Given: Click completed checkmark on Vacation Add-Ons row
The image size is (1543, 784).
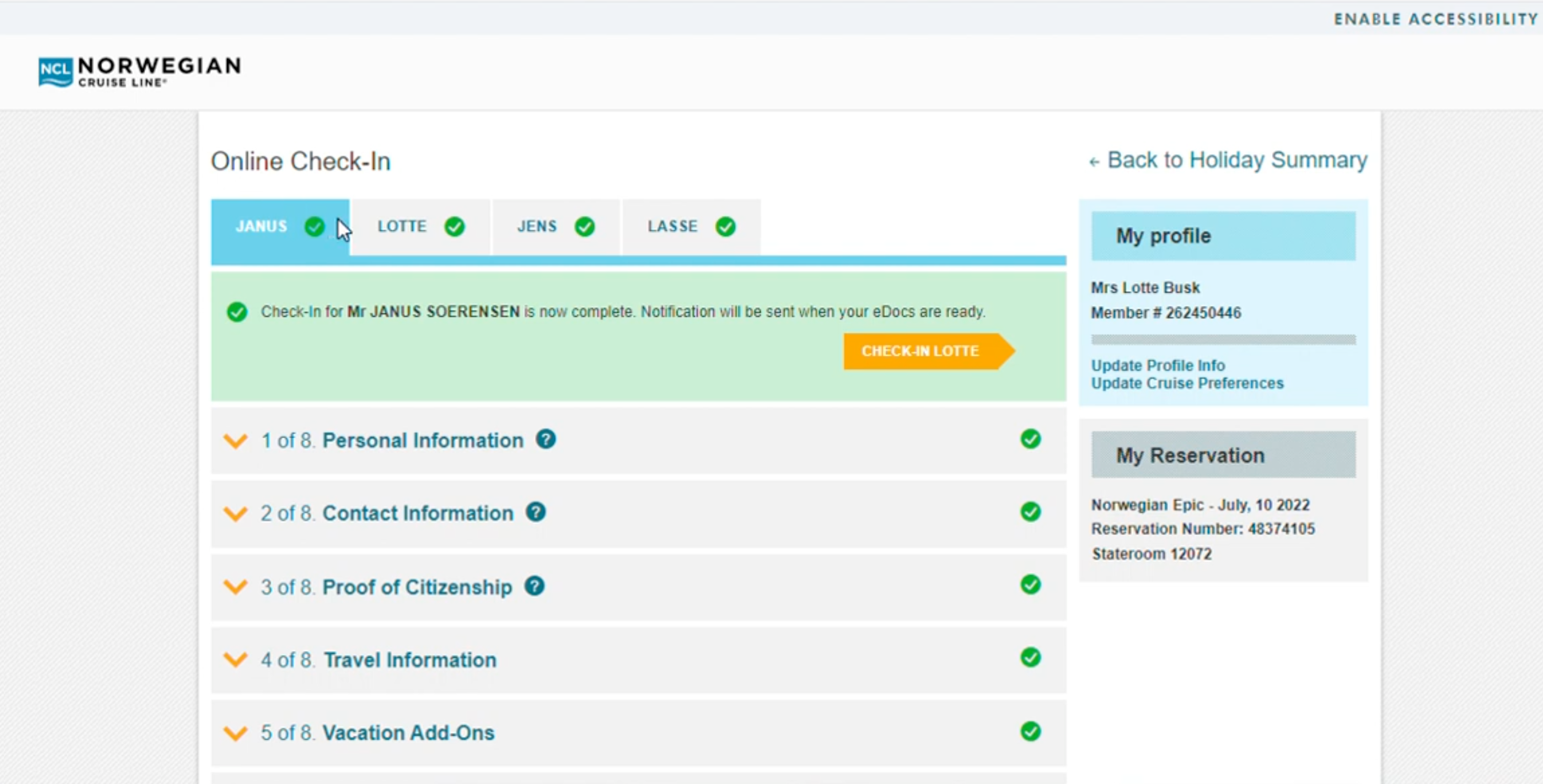Looking at the screenshot, I should tap(1031, 731).
